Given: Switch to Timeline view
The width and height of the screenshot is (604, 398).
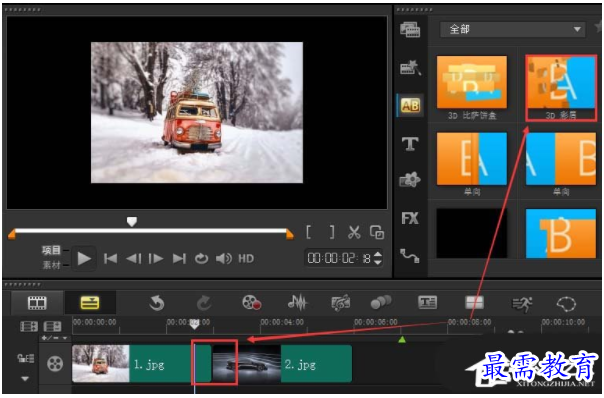Looking at the screenshot, I should tap(90, 303).
